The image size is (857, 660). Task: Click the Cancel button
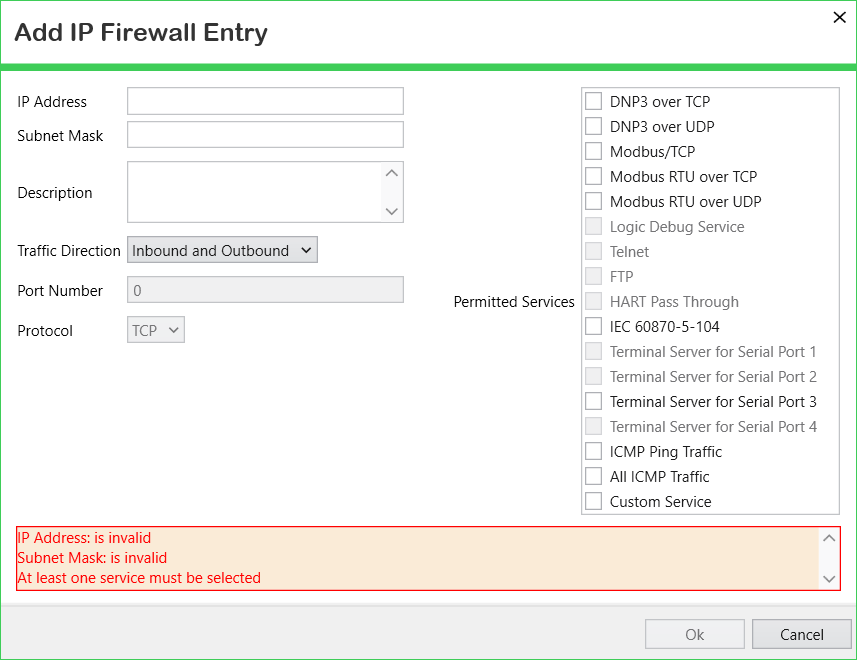tap(801, 634)
